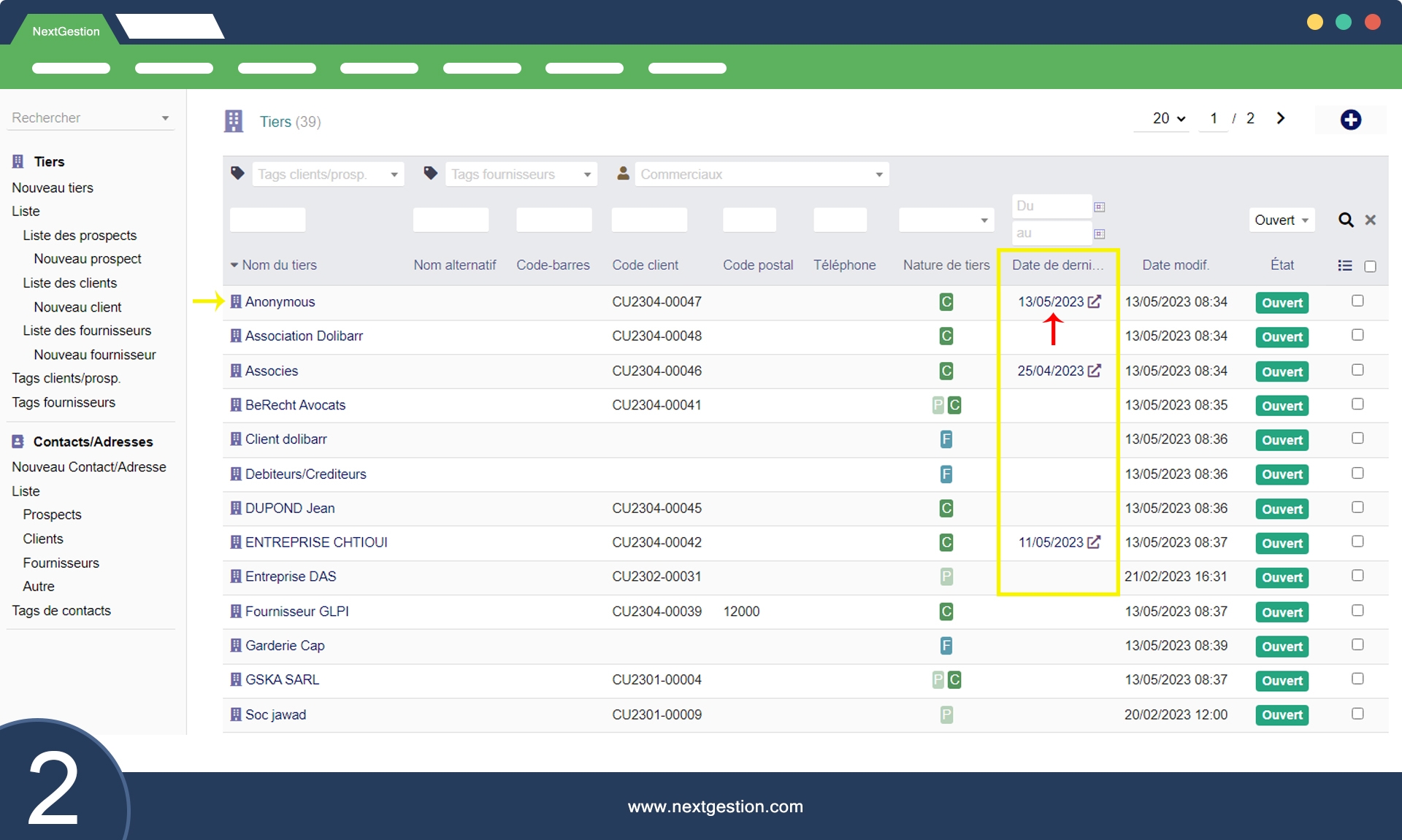
Task: Open the Du date calendar picker icon
Action: tap(1099, 207)
